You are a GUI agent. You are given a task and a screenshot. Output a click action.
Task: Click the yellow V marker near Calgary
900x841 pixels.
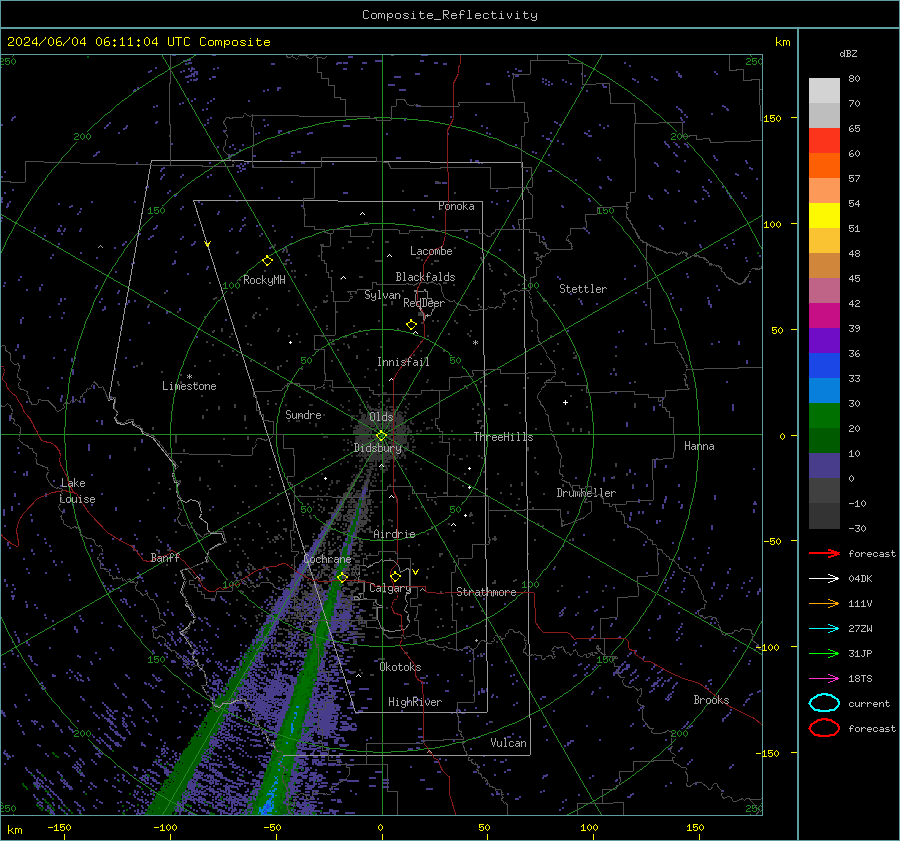pyautogui.click(x=416, y=572)
